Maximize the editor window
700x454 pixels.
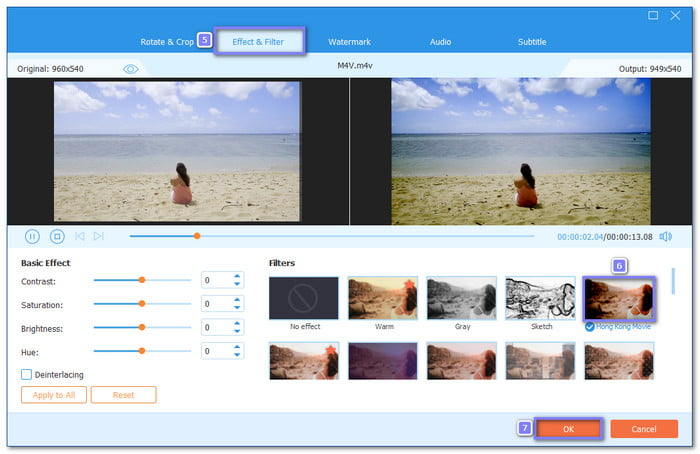tap(653, 16)
